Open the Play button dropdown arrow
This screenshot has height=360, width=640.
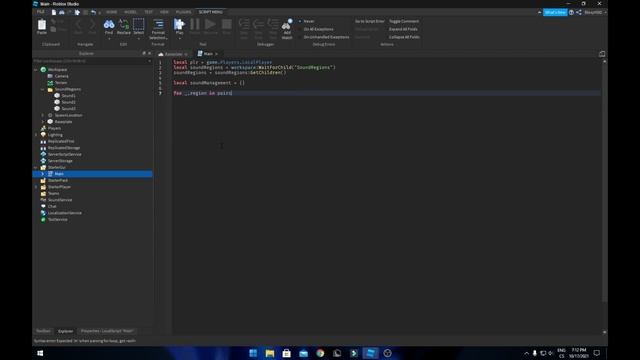[180, 39]
